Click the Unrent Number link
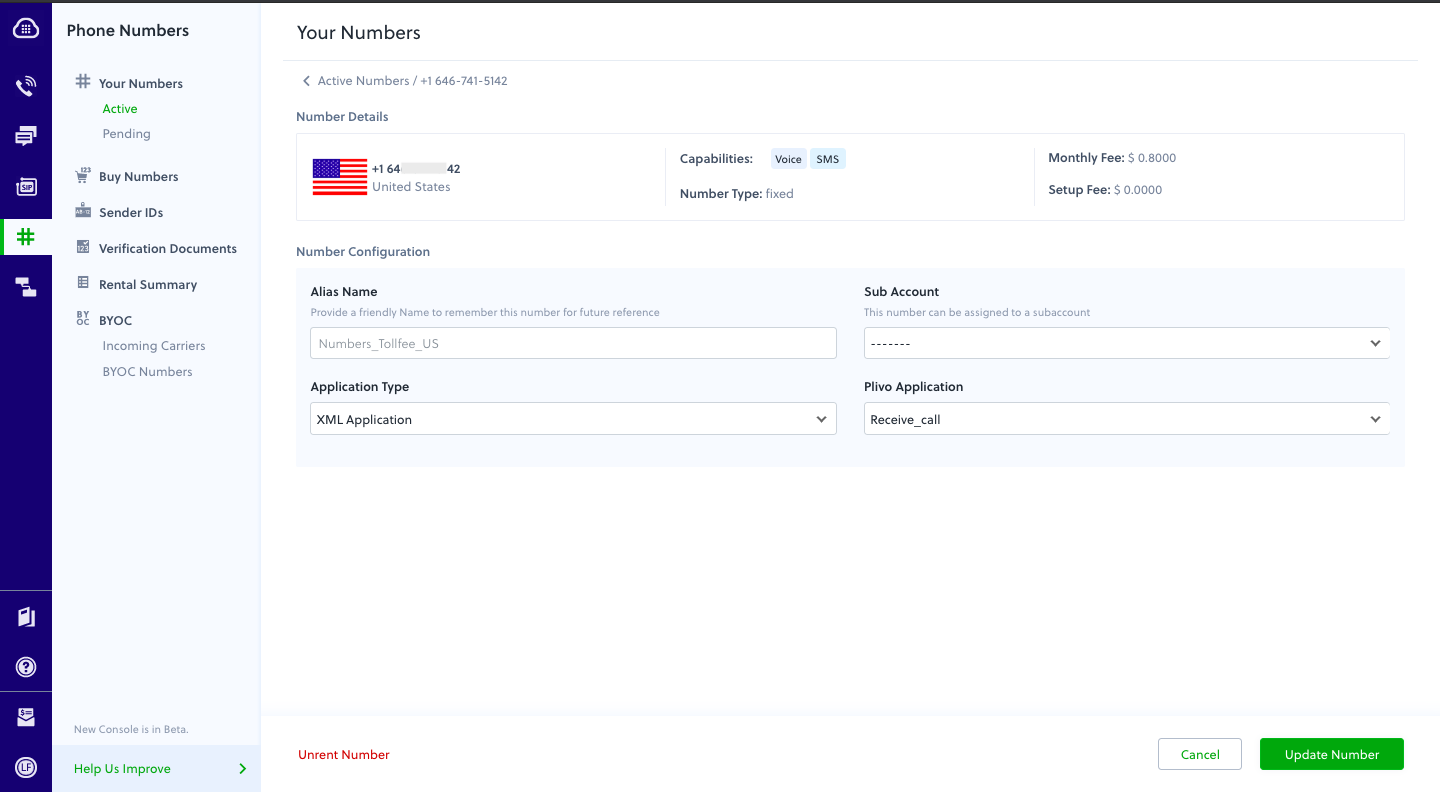 (343, 754)
